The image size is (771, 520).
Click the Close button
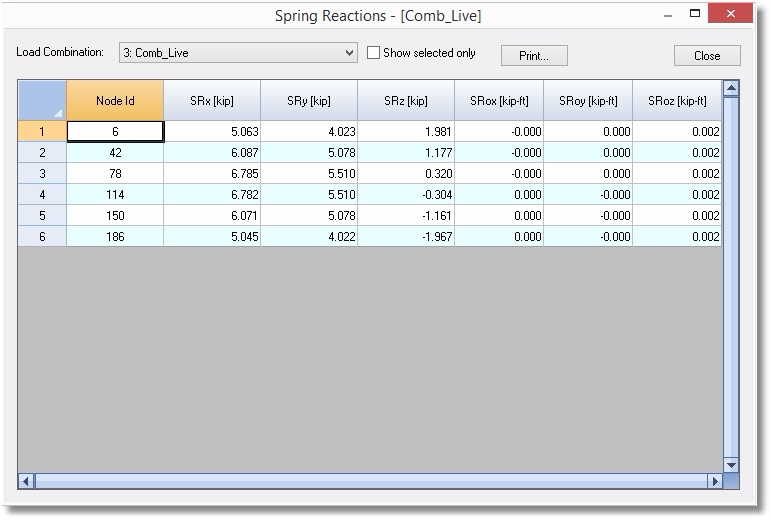[x=707, y=56]
